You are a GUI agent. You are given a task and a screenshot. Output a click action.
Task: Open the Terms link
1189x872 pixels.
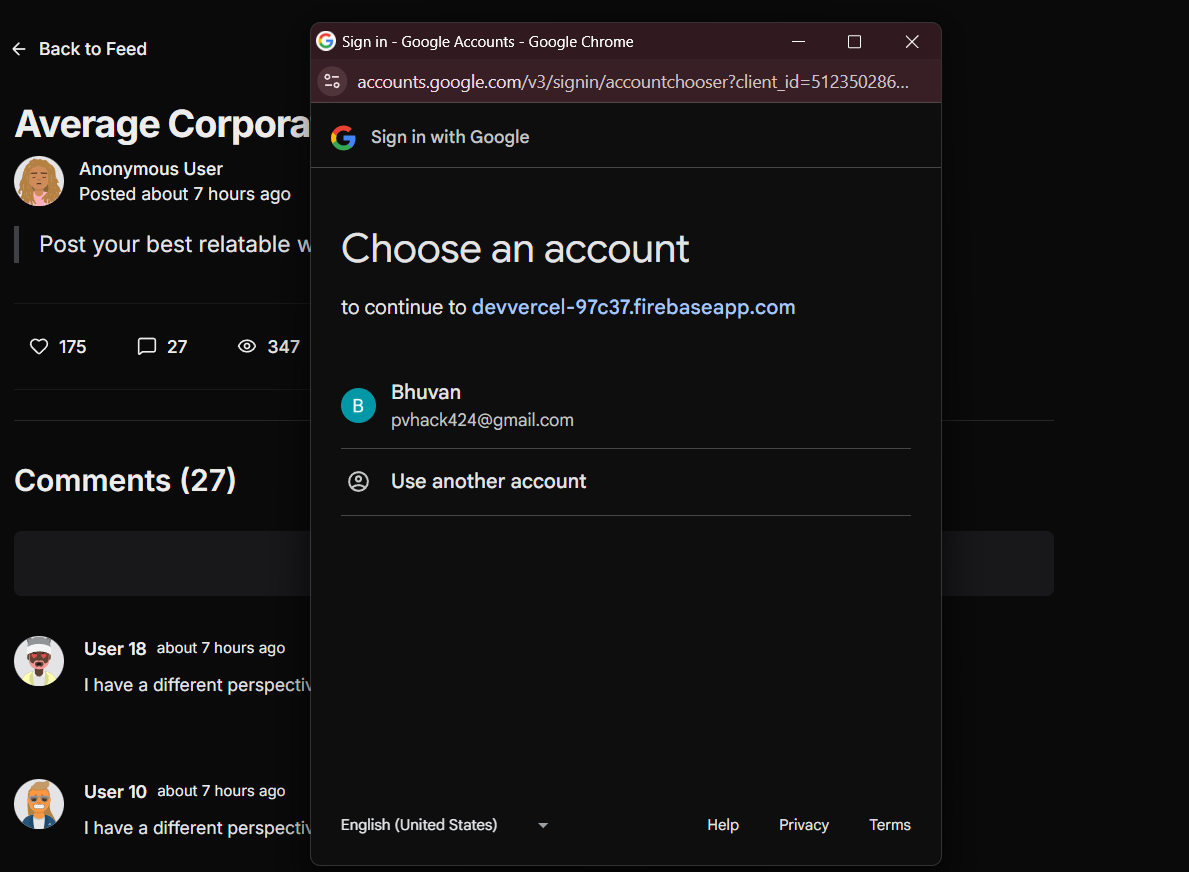(x=889, y=825)
